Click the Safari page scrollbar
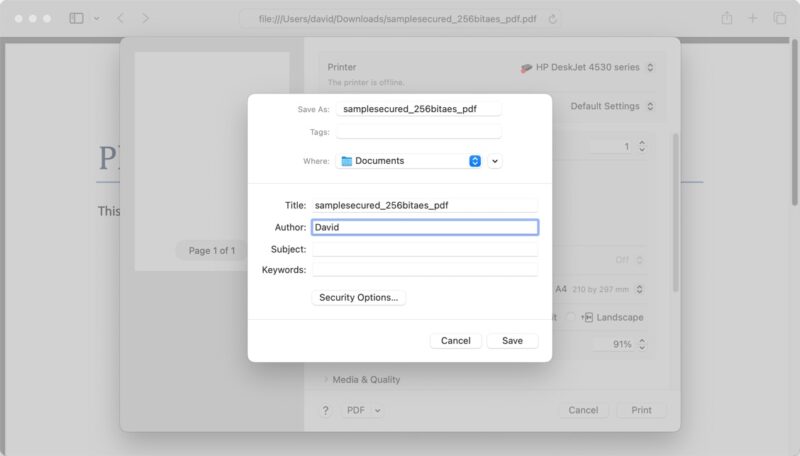The image size is (800, 456). pyautogui.click(x=795, y=123)
